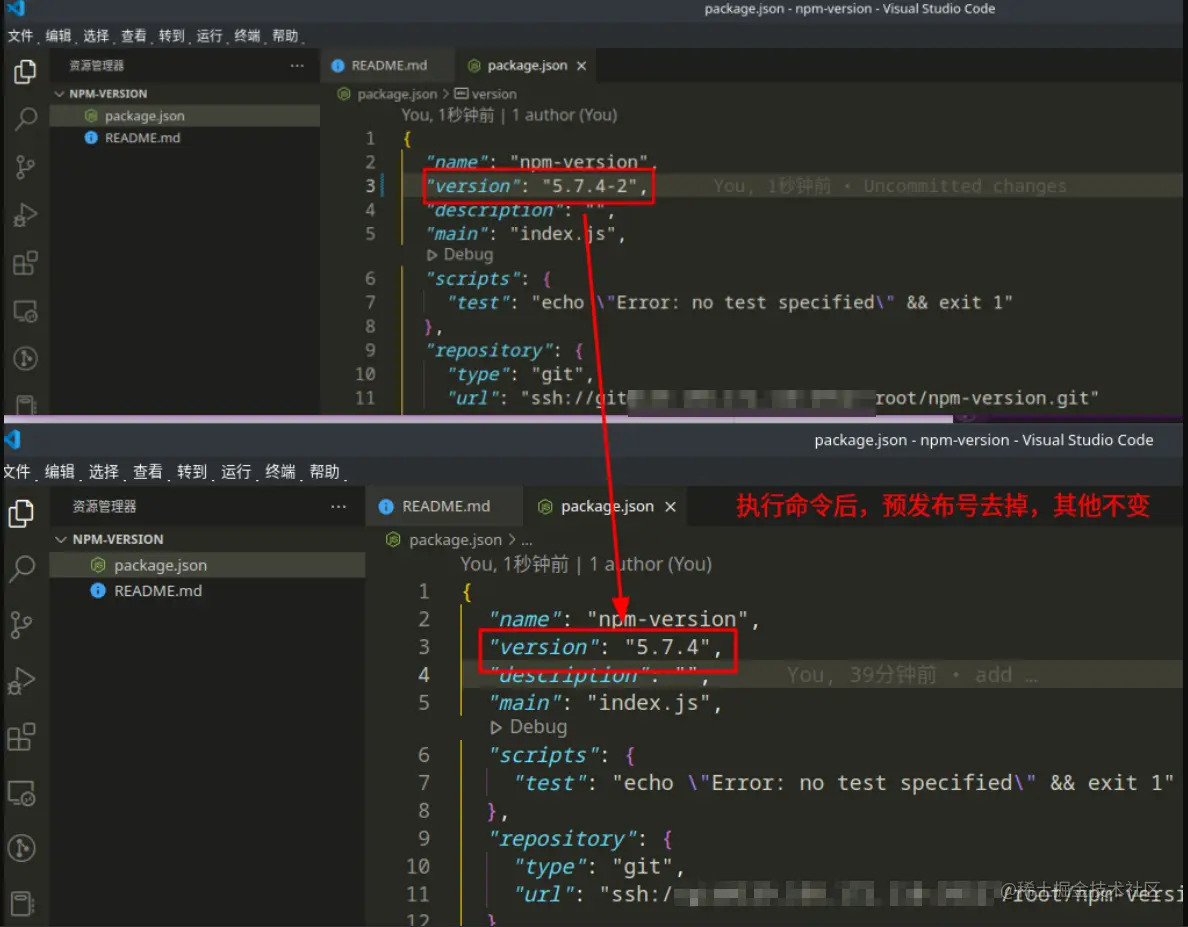Close package.json tab in upper window
The height and width of the screenshot is (927, 1188).
581,66
